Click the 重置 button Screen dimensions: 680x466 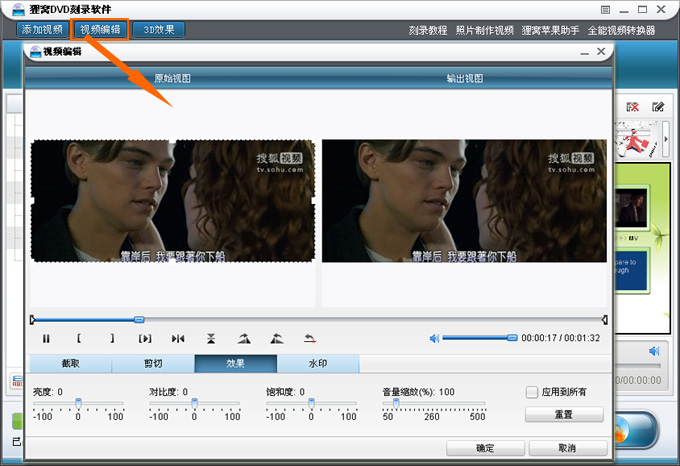point(564,414)
